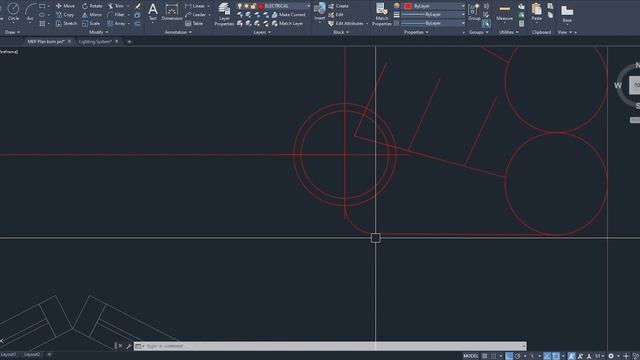Screen dimensions: 640x360
Task: Toggle ELECTRICAL layer lightbulb on/off
Action: [240, 6]
